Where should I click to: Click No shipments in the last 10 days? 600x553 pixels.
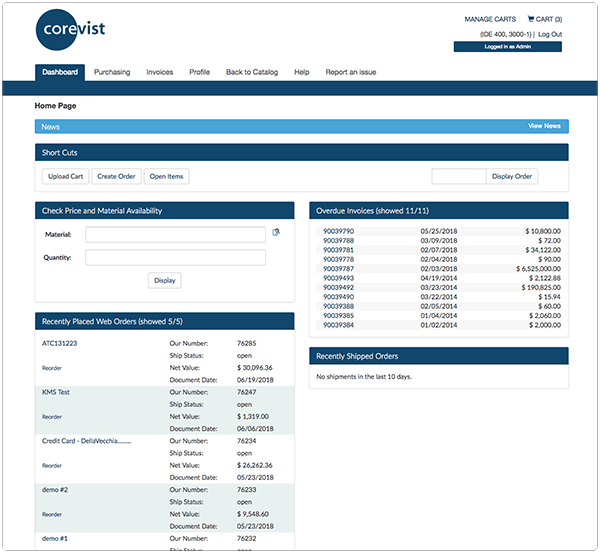tap(364, 377)
